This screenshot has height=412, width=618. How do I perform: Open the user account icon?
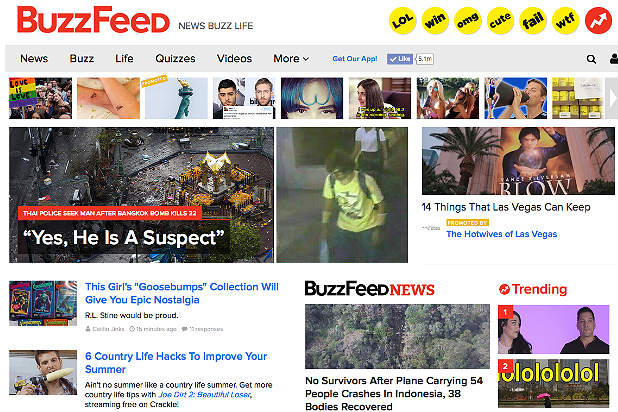[x=614, y=59]
